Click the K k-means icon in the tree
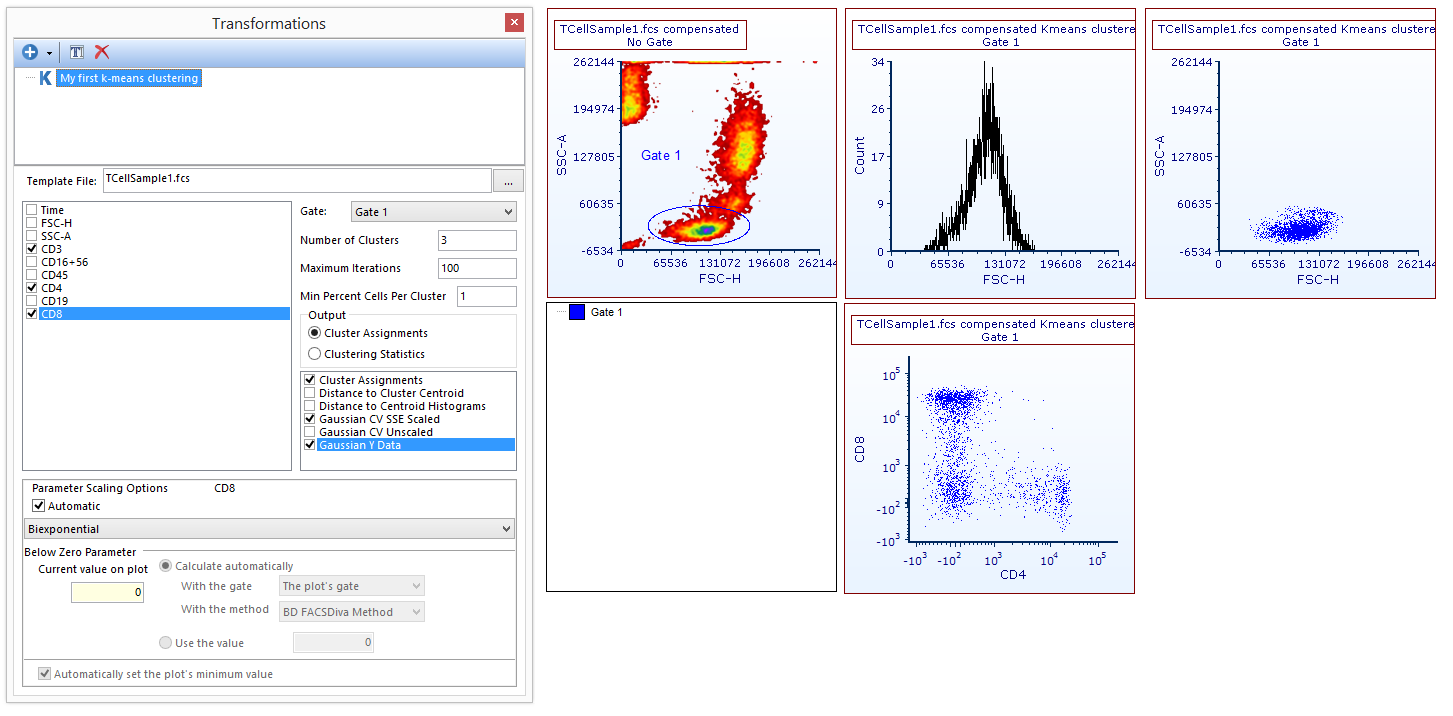This screenshot has height=716, width=1453. 45,78
